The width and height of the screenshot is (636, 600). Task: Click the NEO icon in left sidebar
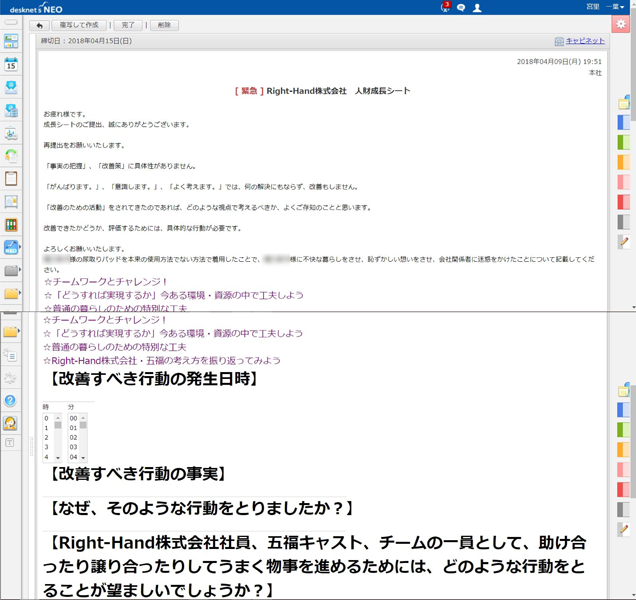pos(11,247)
